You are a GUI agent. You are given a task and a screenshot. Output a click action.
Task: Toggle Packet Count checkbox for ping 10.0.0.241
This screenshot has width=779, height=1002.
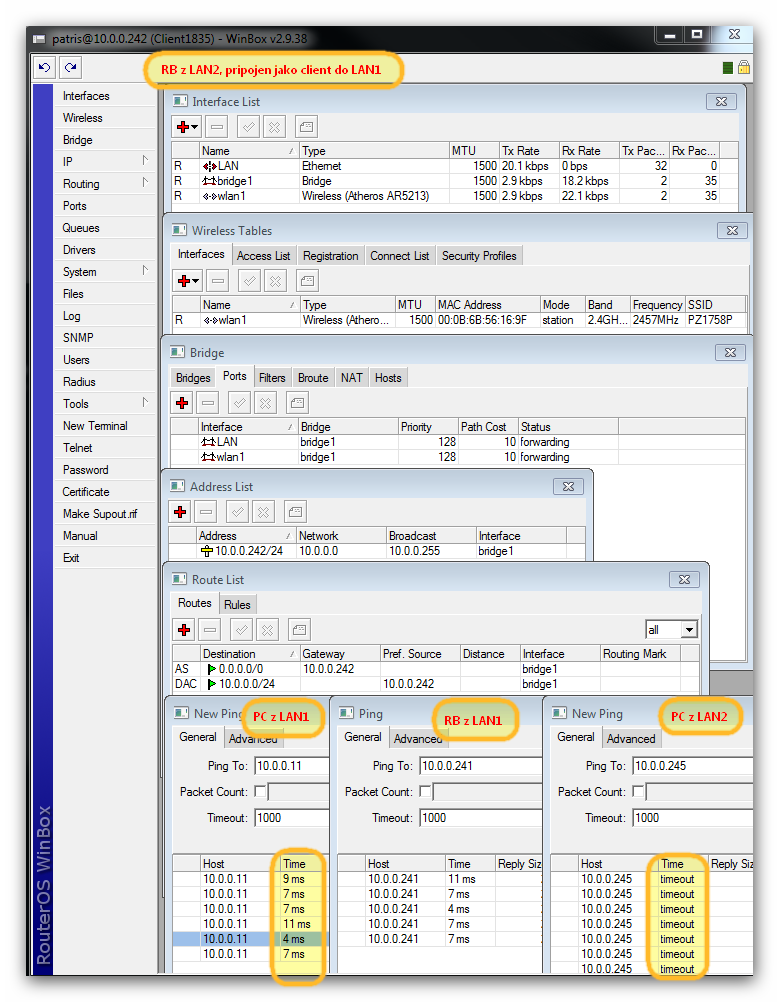click(x=425, y=791)
